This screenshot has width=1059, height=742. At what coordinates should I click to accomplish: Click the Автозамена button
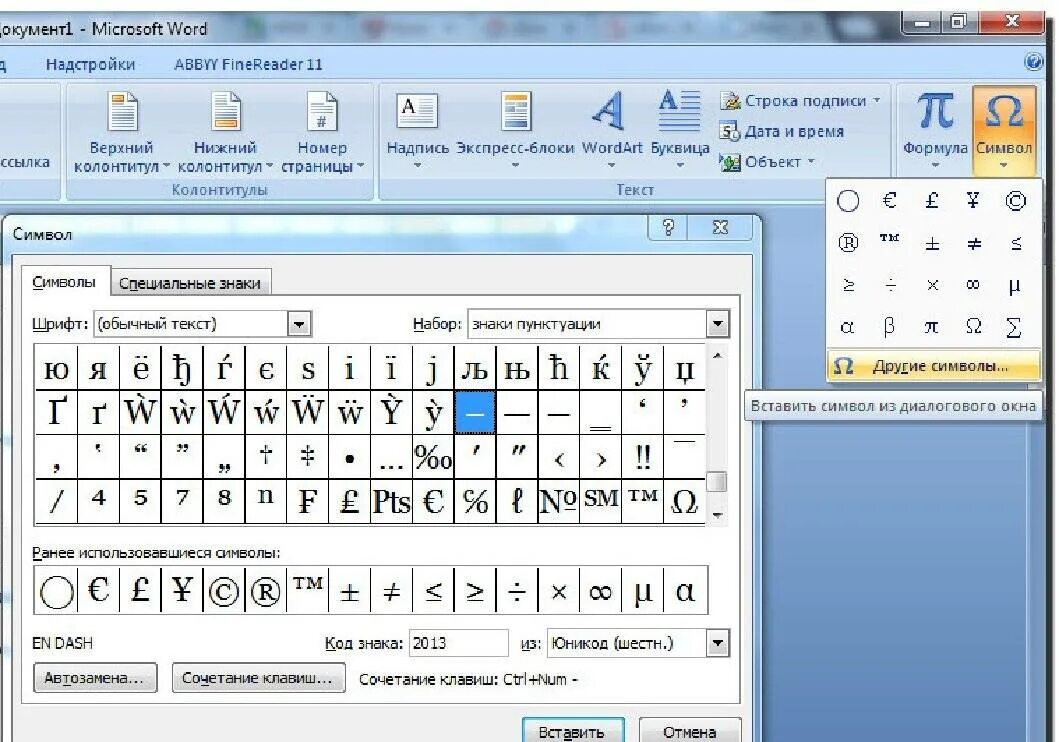(95, 678)
